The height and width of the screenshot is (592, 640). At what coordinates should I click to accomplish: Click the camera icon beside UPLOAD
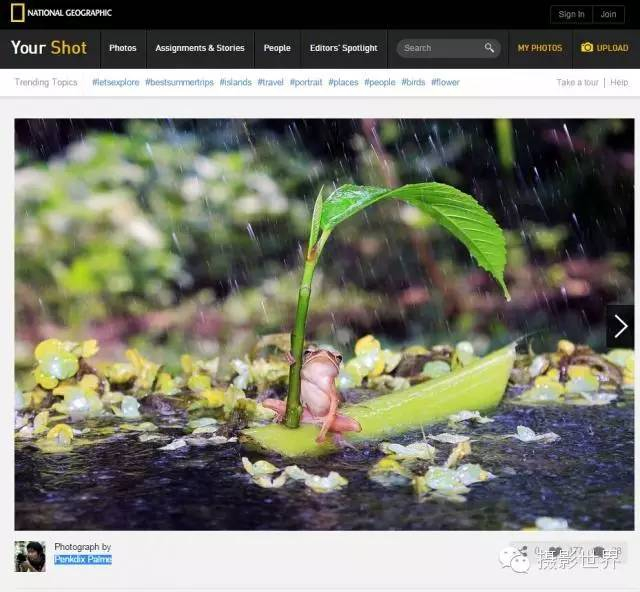pyautogui.click(x=587, y=47)
